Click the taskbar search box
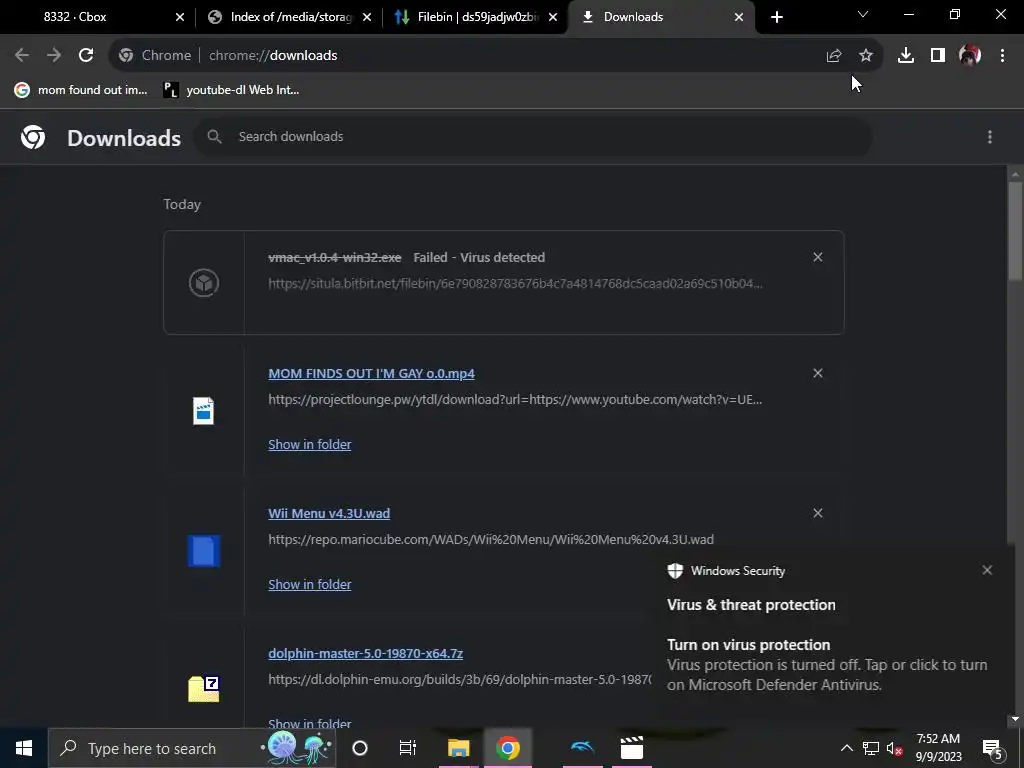The height and width of the screenshot is (768, 1024). pos(191,748)
